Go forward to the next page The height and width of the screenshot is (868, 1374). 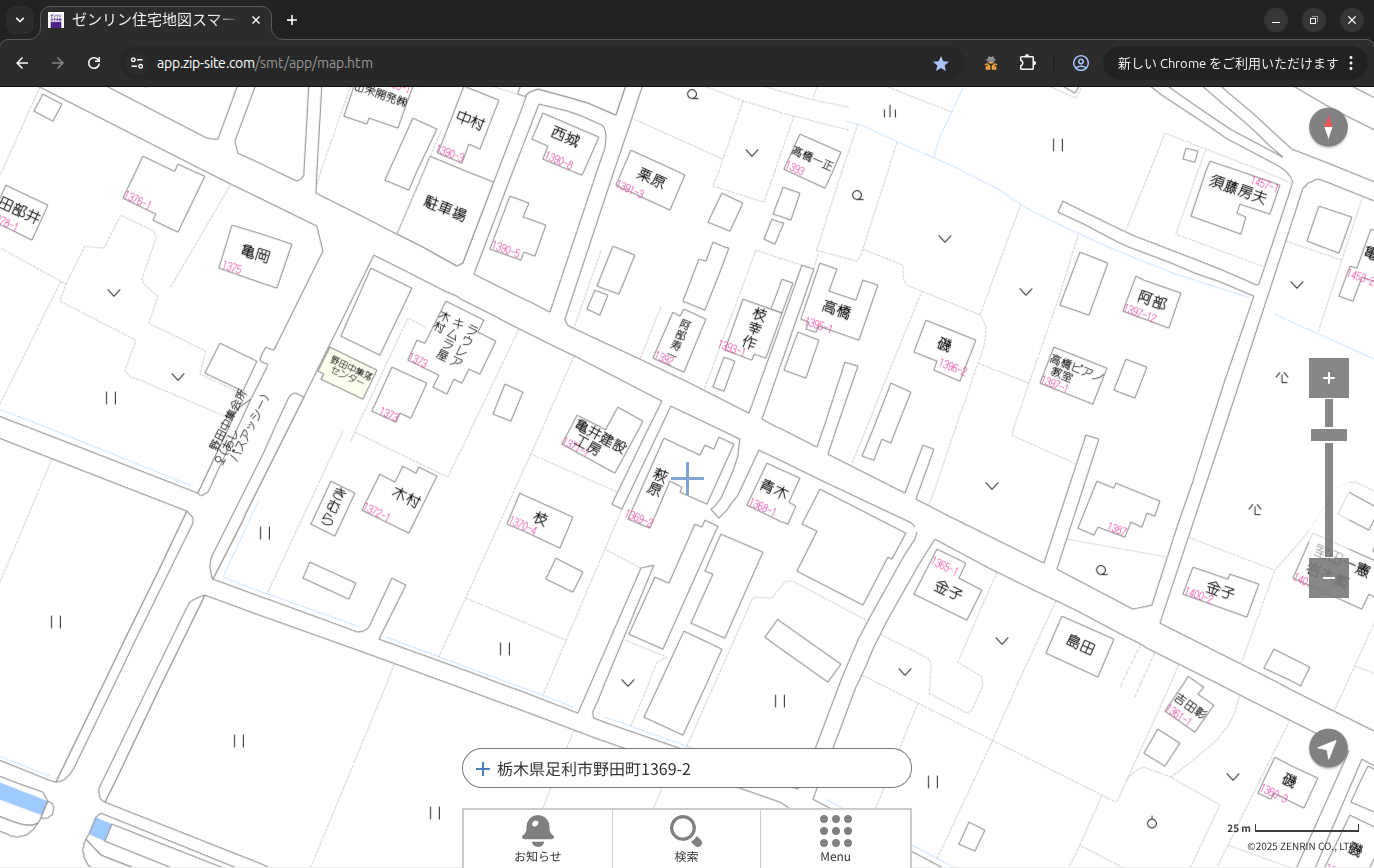58,63
